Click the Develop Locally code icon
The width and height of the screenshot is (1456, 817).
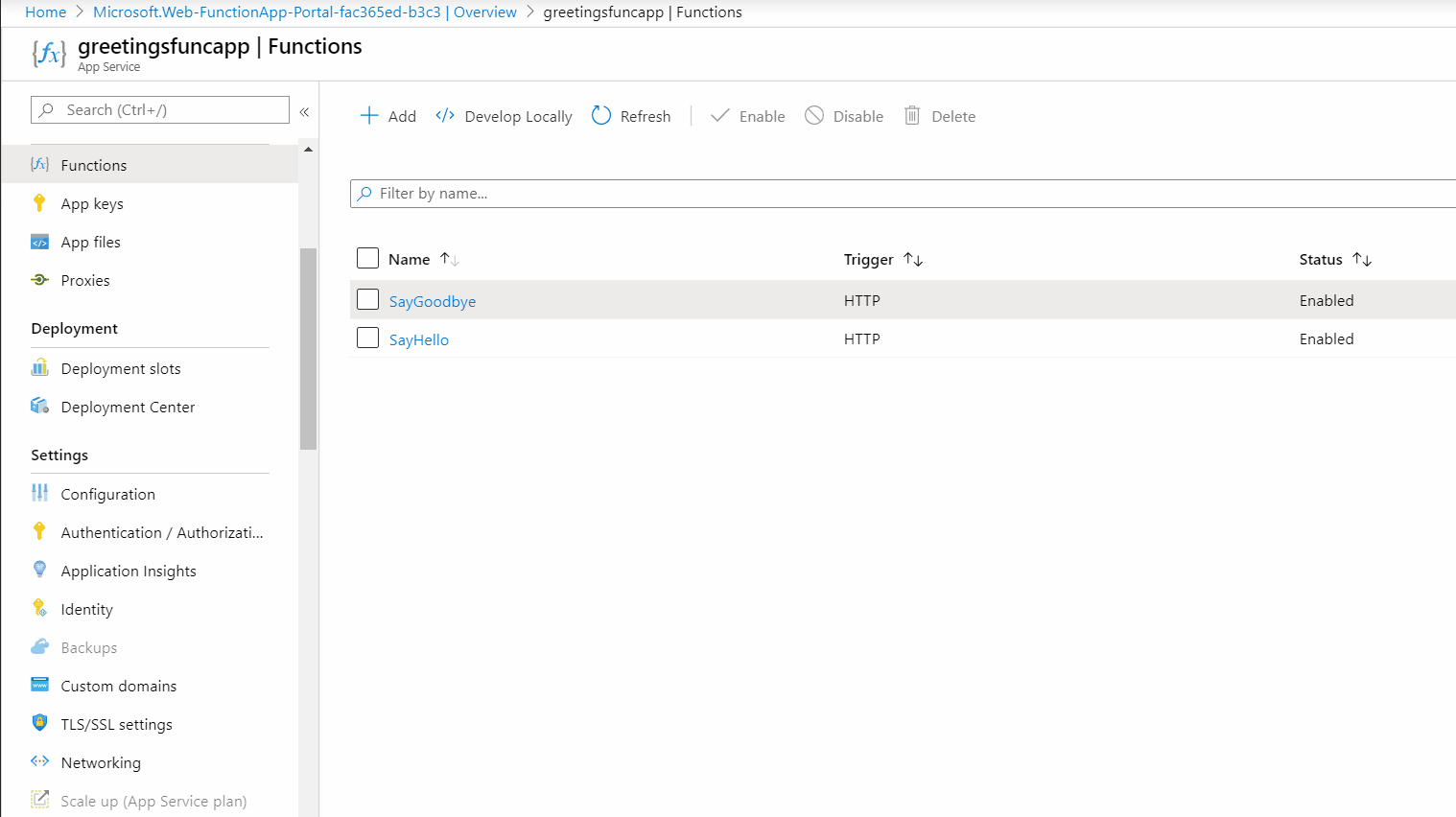[x=445, y=116]
